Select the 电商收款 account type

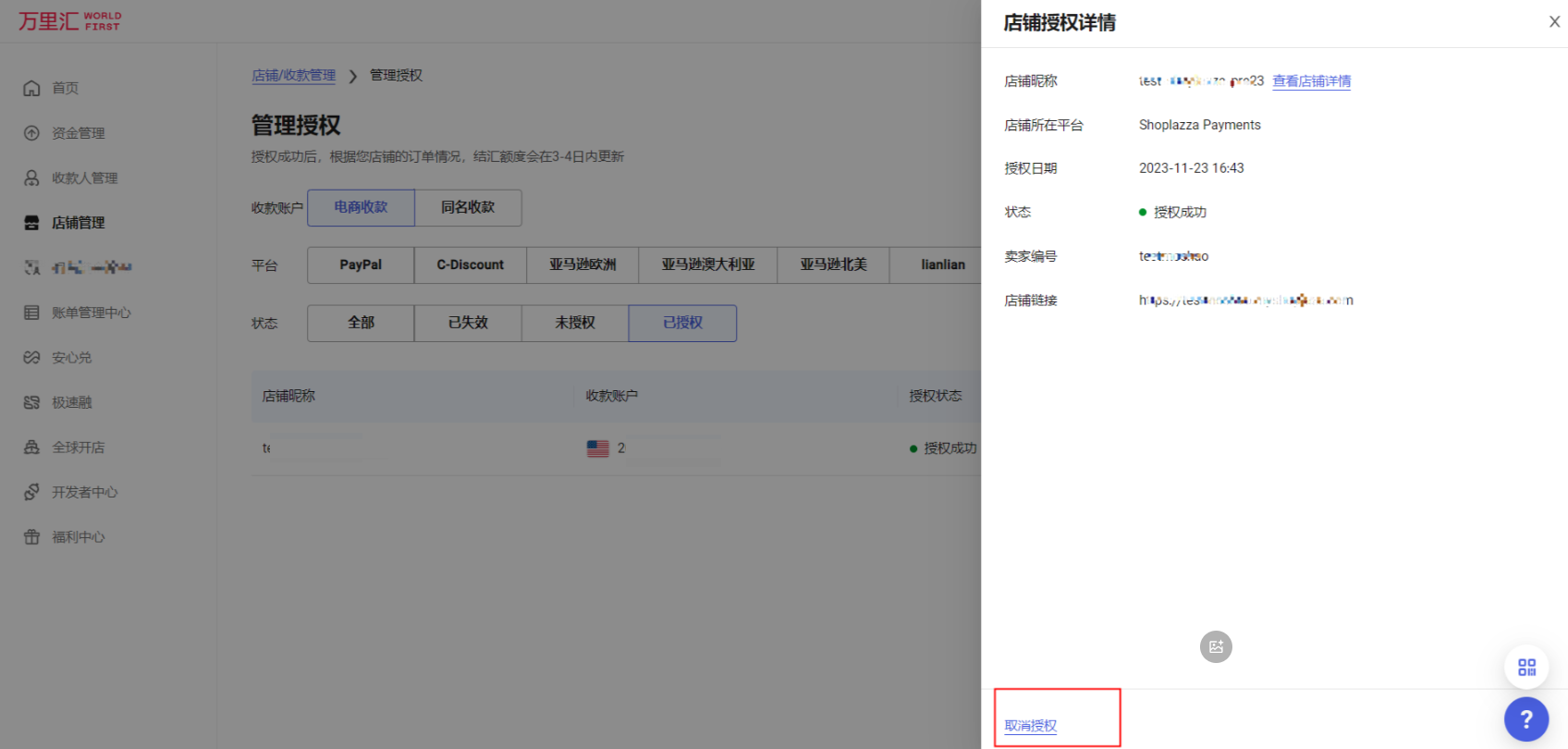[x=361, y=207]
